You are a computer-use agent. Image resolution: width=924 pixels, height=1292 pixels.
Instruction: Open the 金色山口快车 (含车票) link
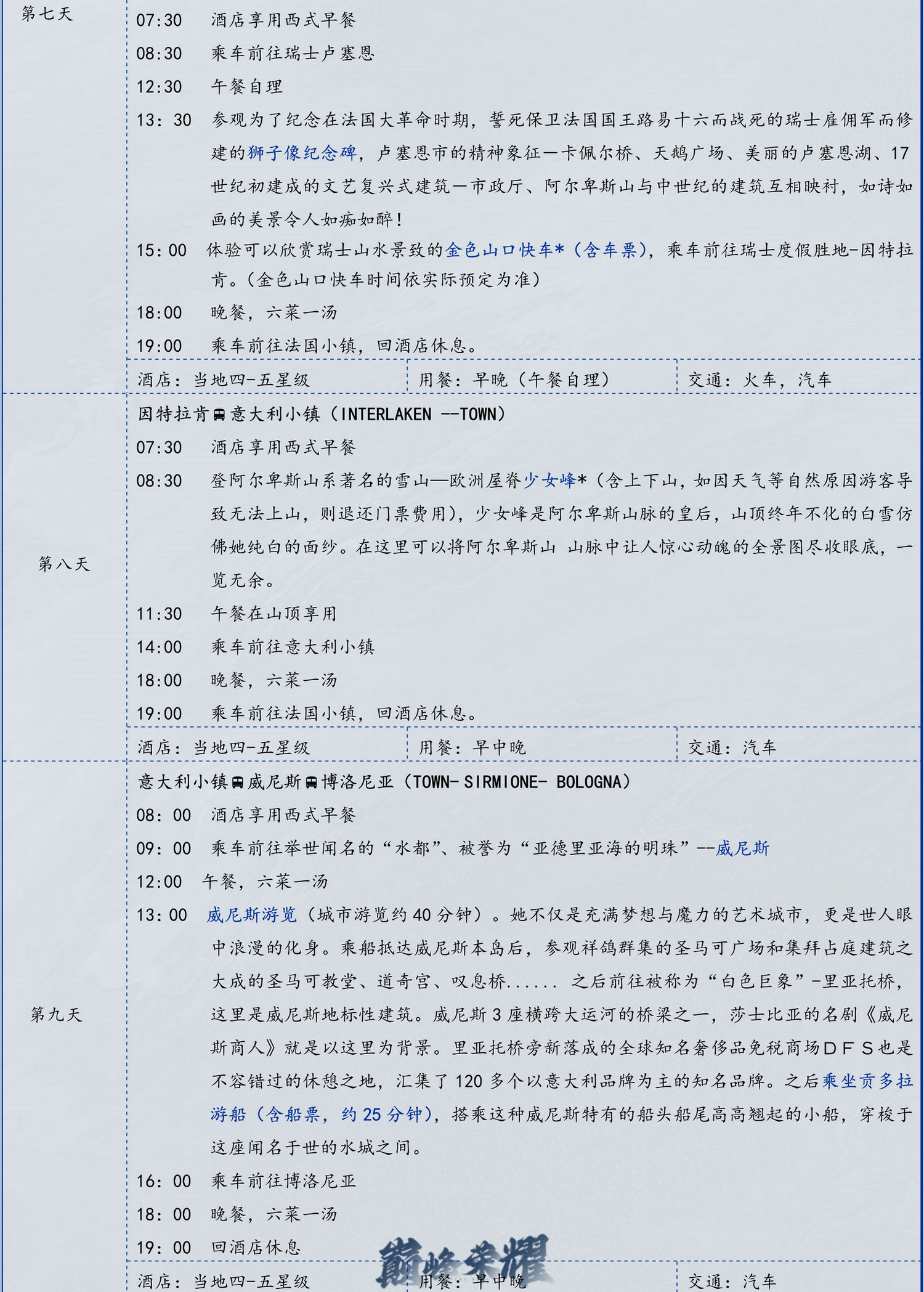546,250
